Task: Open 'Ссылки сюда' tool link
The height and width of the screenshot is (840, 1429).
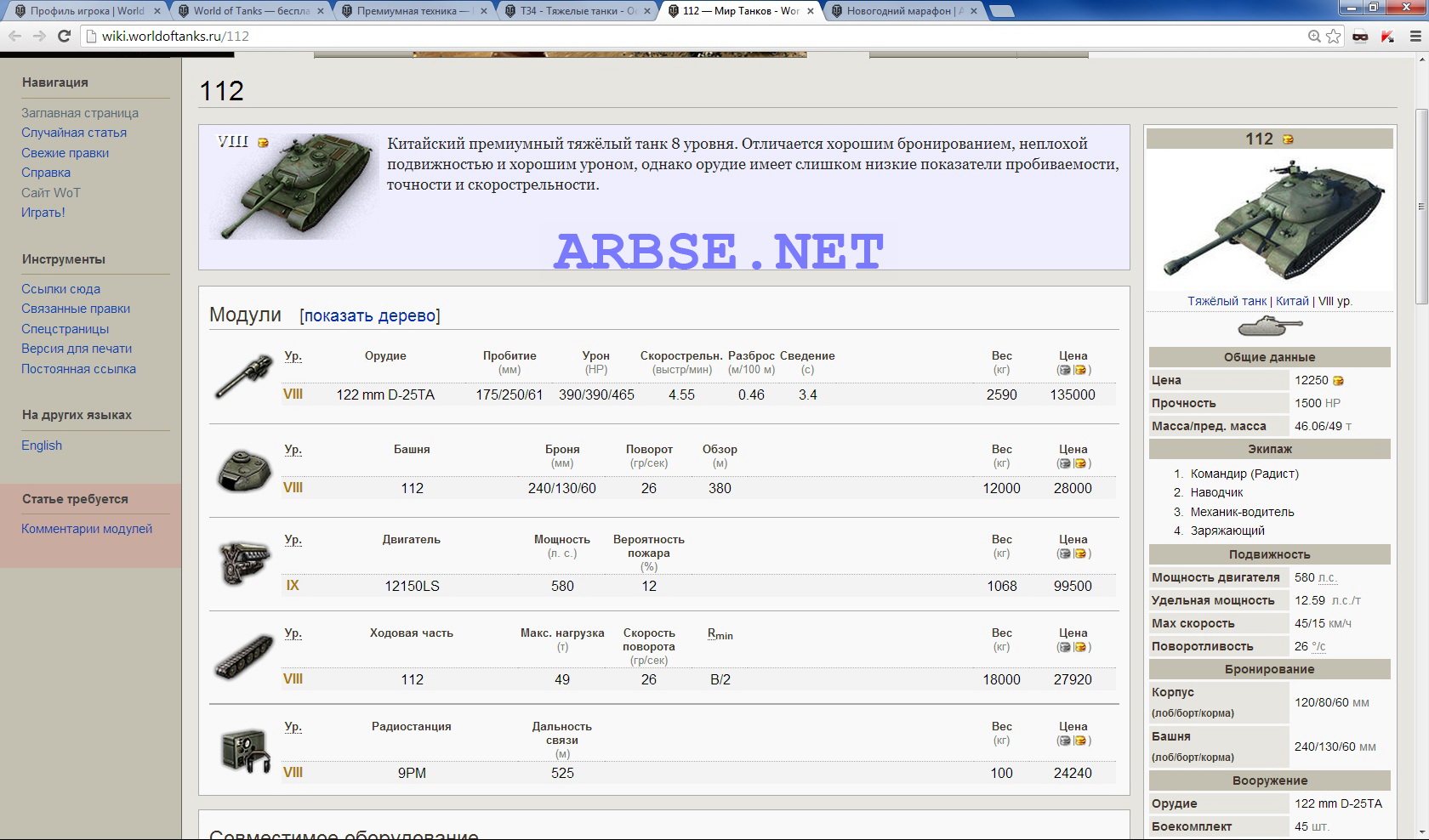Action: (60, 289)
